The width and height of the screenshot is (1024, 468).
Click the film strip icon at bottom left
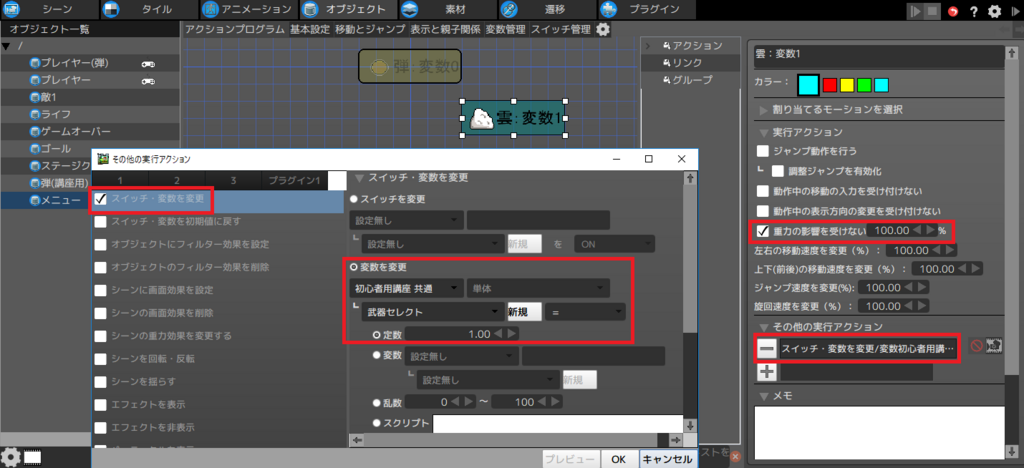(x=33, y=458)
